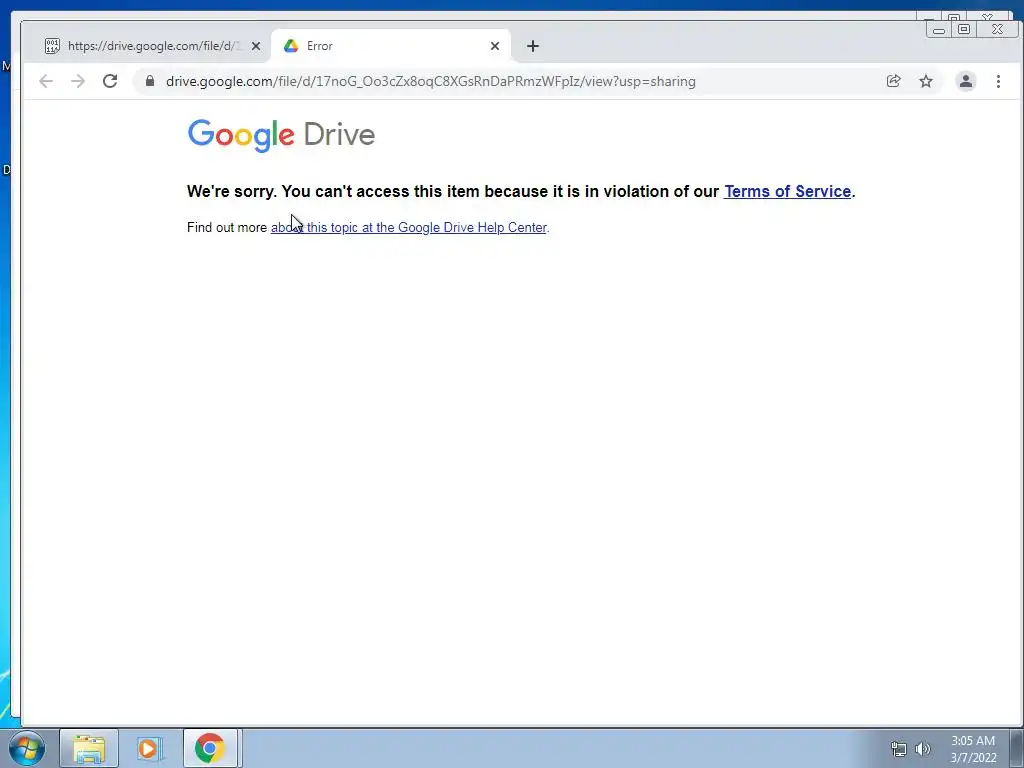
Task: Open Windows Explorer from the taskbar
Action: (89, 748)
